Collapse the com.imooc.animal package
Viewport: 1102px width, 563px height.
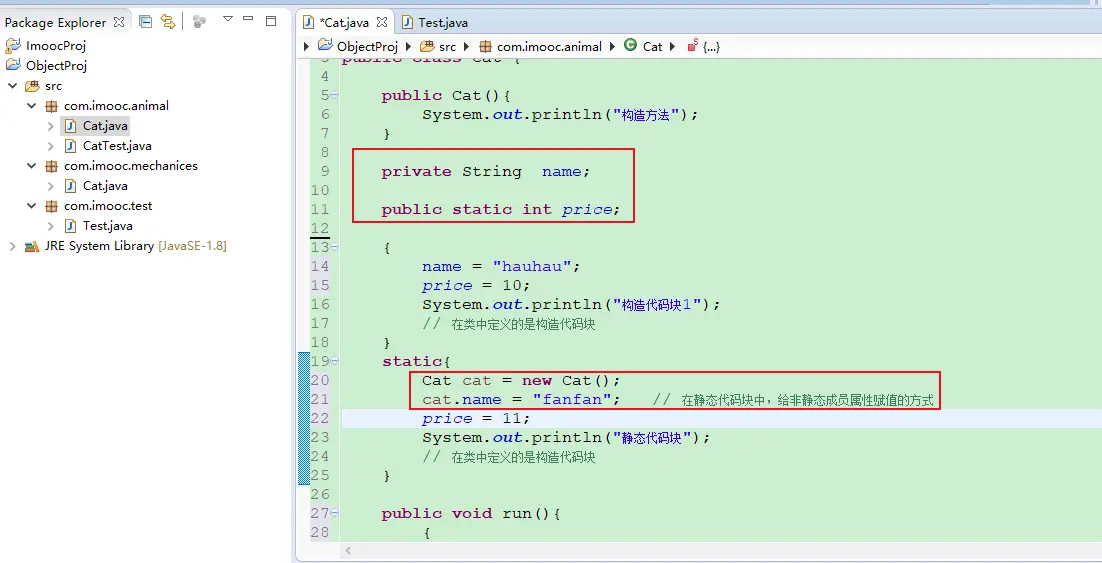tap(32, 106)
